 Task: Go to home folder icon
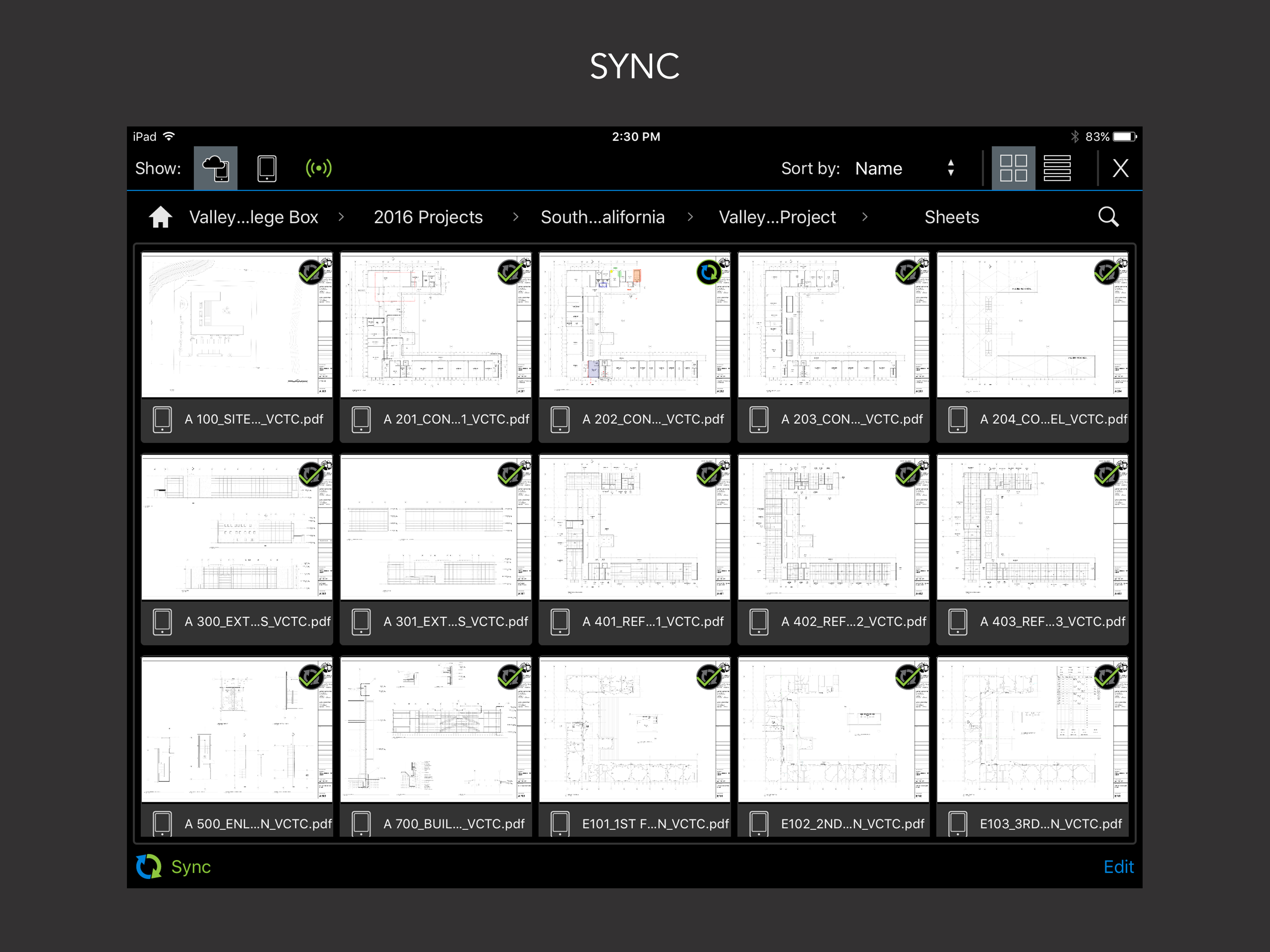(160, 217)
